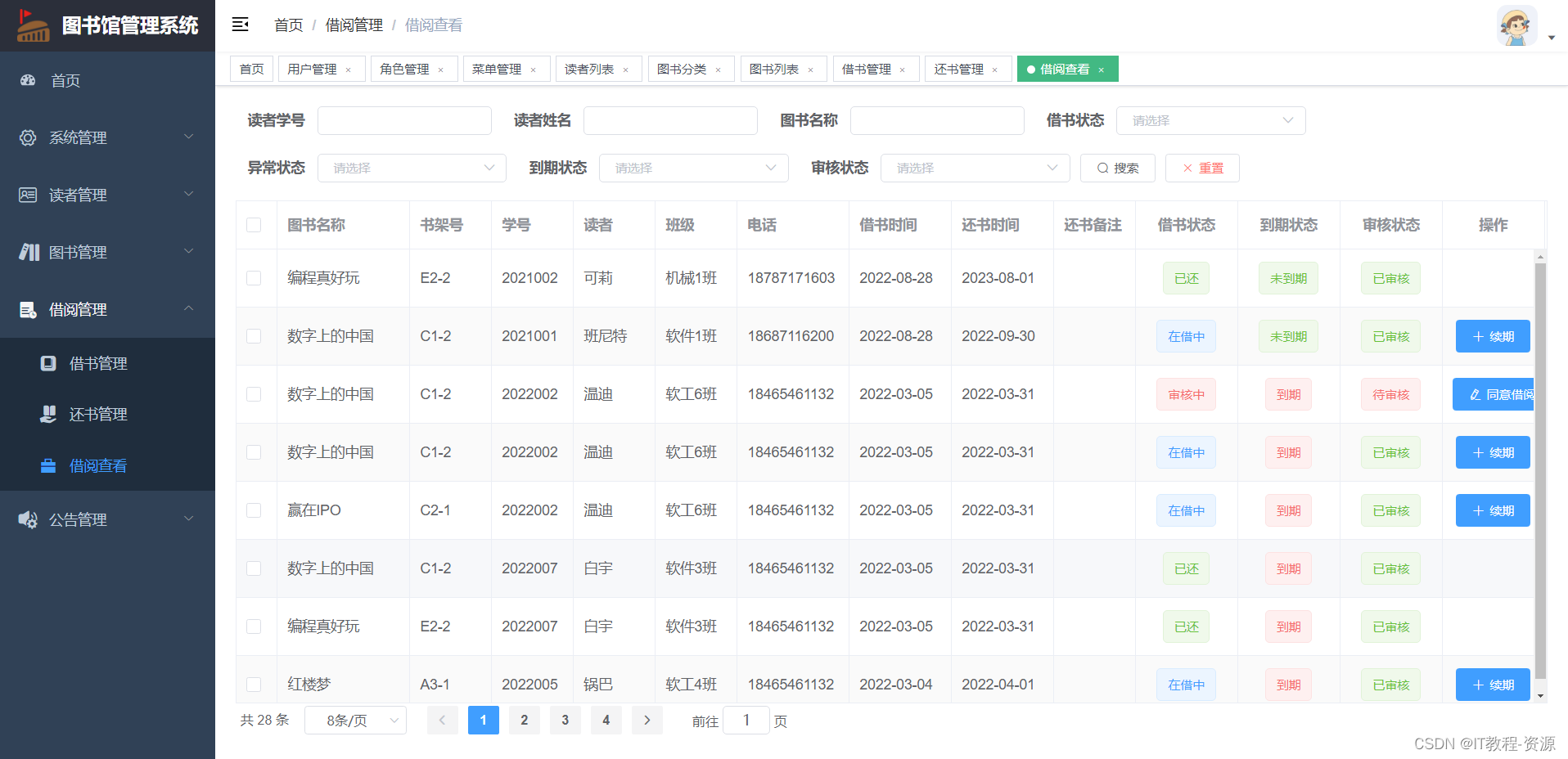This screenshot has height=759, width=1568.
Task: Click the scrollbar down arrow of table
Action: click(1540, 696)
